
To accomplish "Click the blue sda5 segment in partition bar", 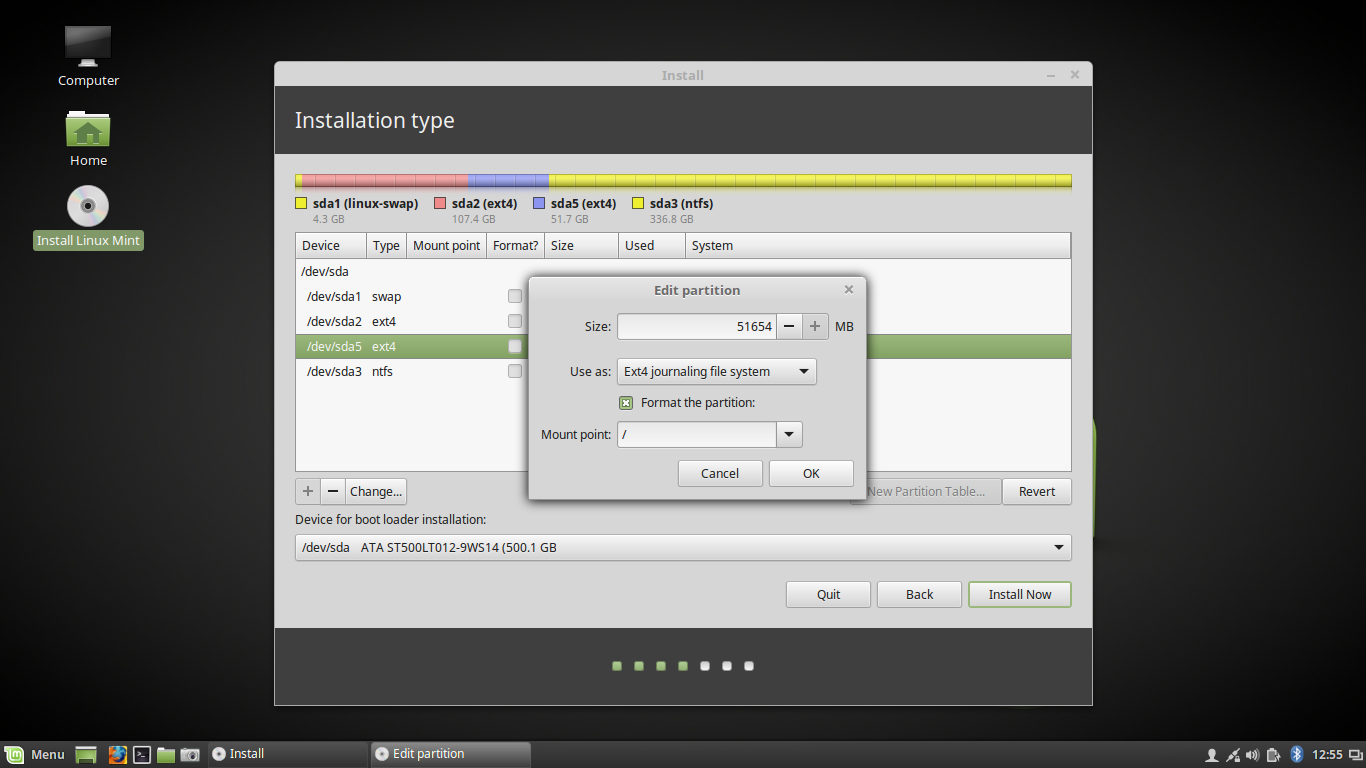I will pyautogui.click(x=508, y=181).
